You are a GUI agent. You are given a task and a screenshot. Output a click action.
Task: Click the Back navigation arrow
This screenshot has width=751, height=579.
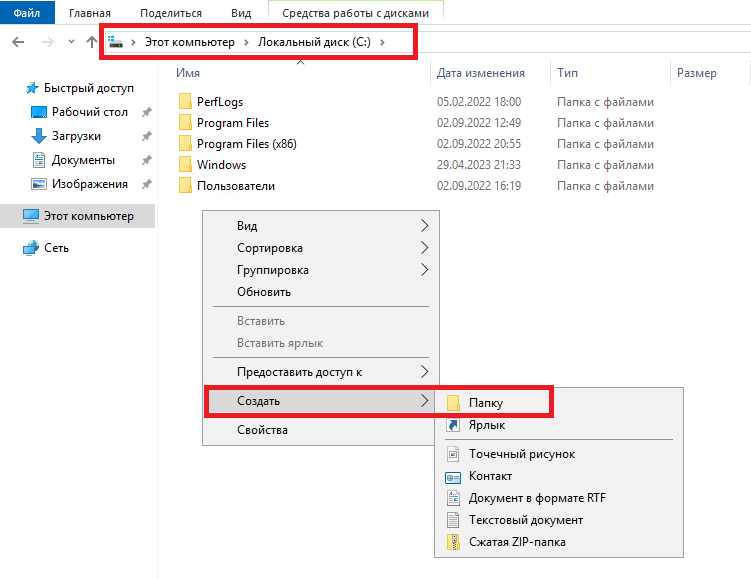coord(18,42)
